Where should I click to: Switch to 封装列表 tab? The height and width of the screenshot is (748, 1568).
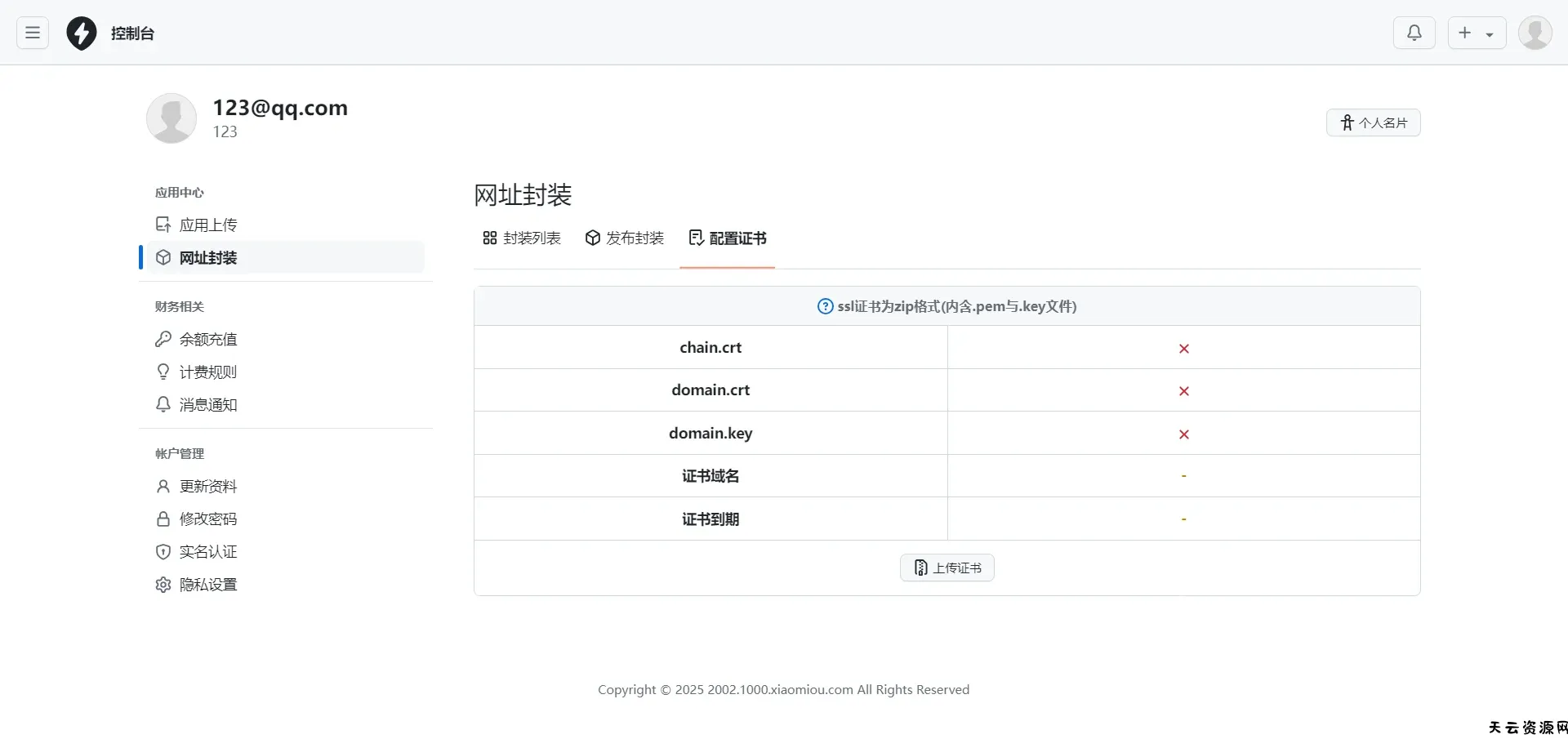click(522, 238)
